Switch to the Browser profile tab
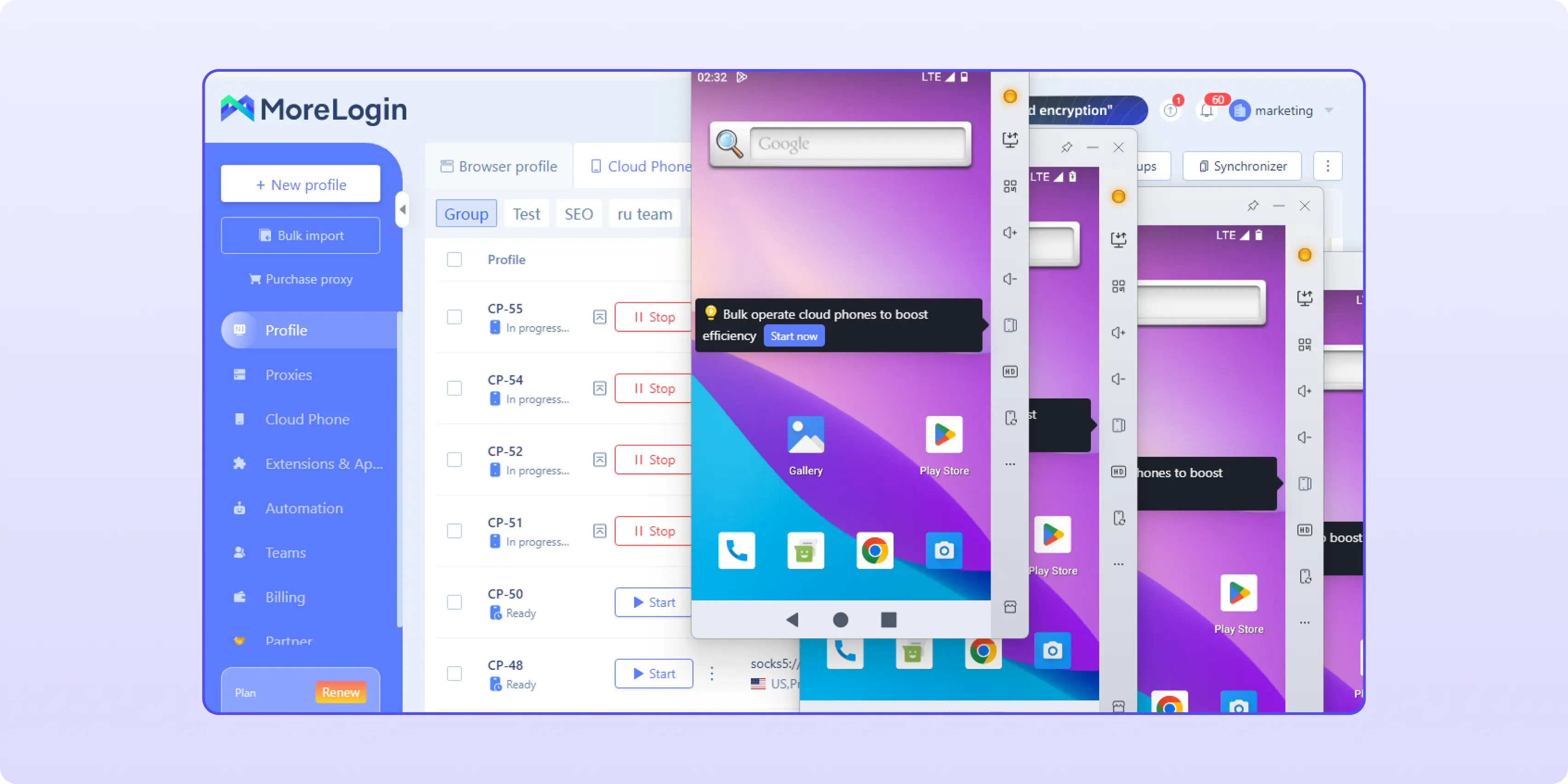Image resolution: width=1568 pixels, height=784 pixels. click(499, 166)
